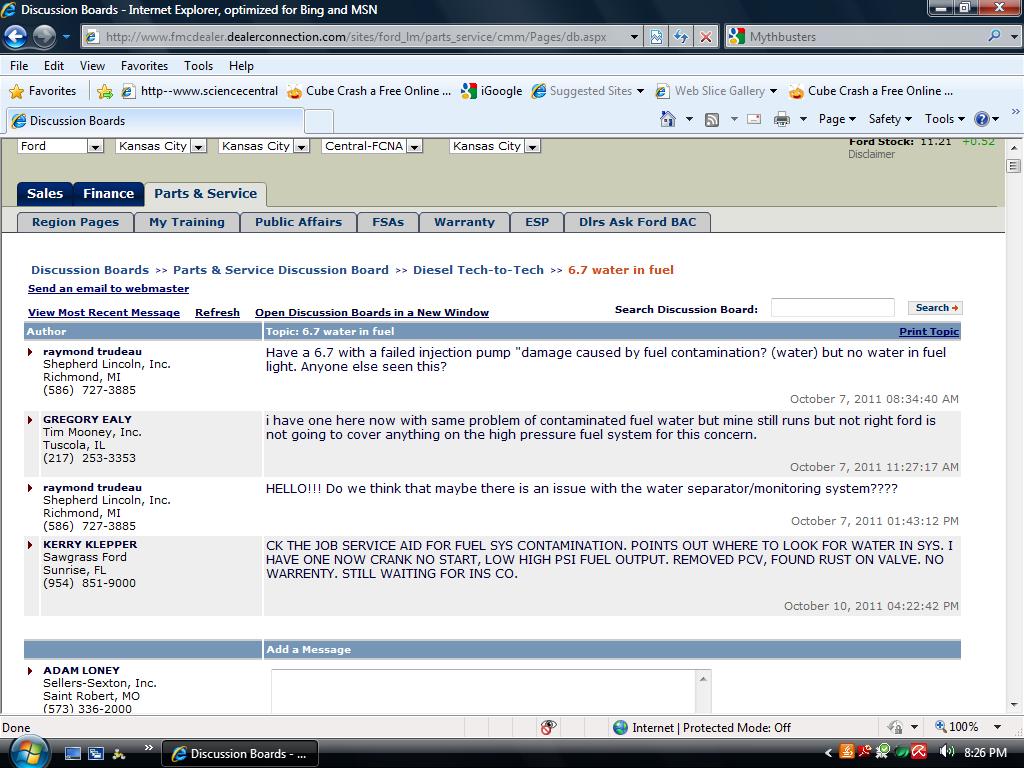Click the address bar URL field

tap(356, 37)
